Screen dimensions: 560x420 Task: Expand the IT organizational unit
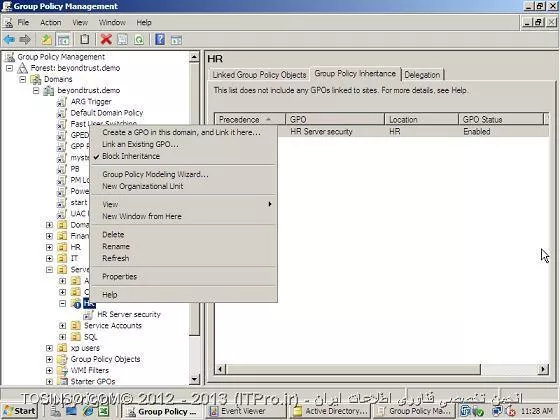(49, 258)
